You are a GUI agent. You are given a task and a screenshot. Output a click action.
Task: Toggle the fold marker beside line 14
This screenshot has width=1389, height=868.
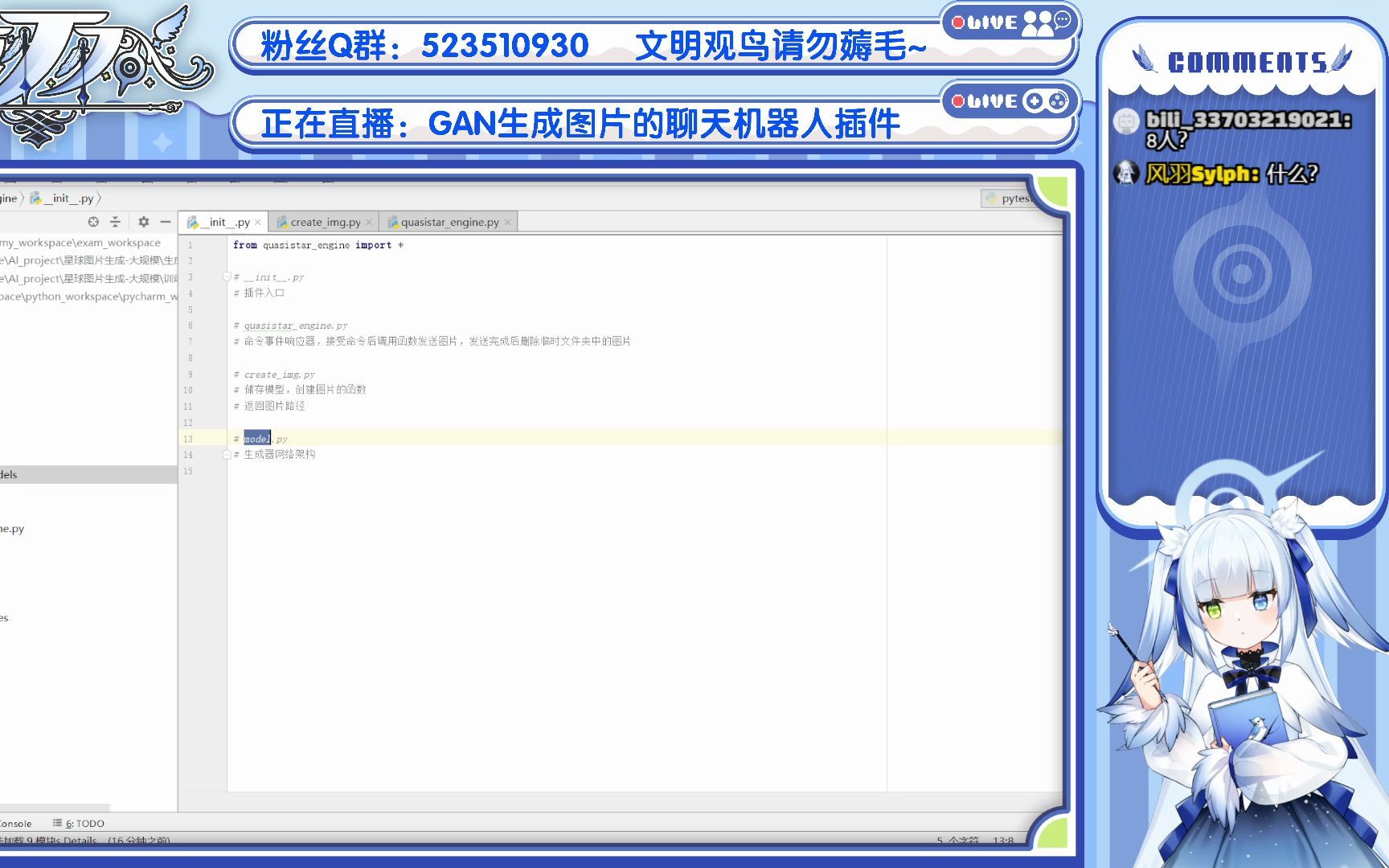click(226, 454)
